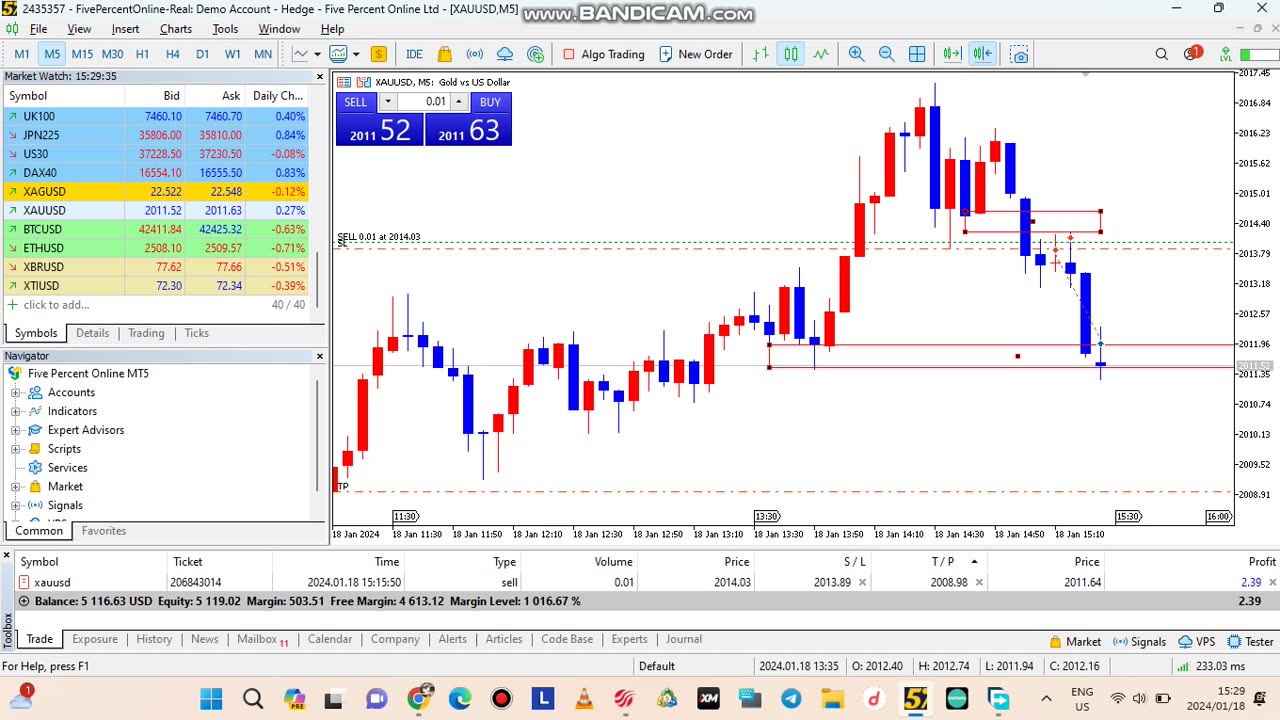Click BUY button on one-click panel

point(490,102)
